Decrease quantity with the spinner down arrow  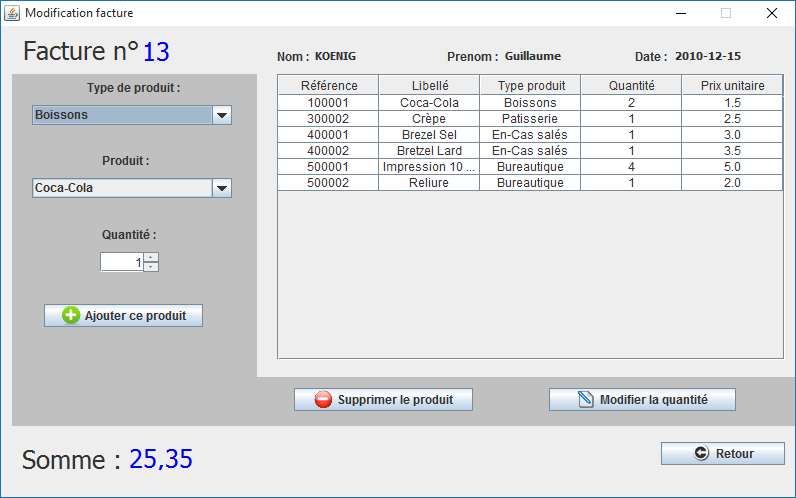(151, 267)
